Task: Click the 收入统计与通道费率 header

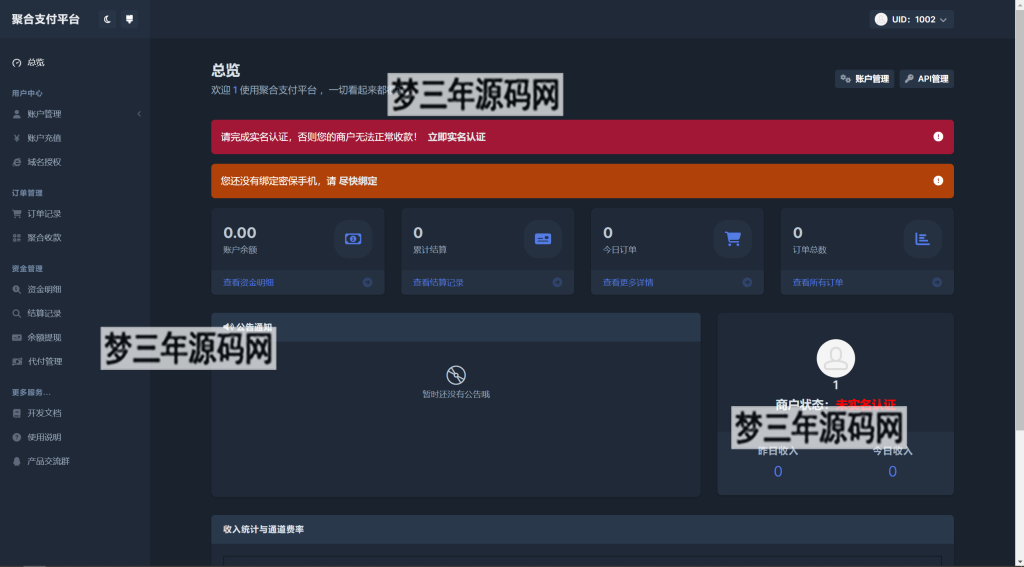Action: point(583,530)
